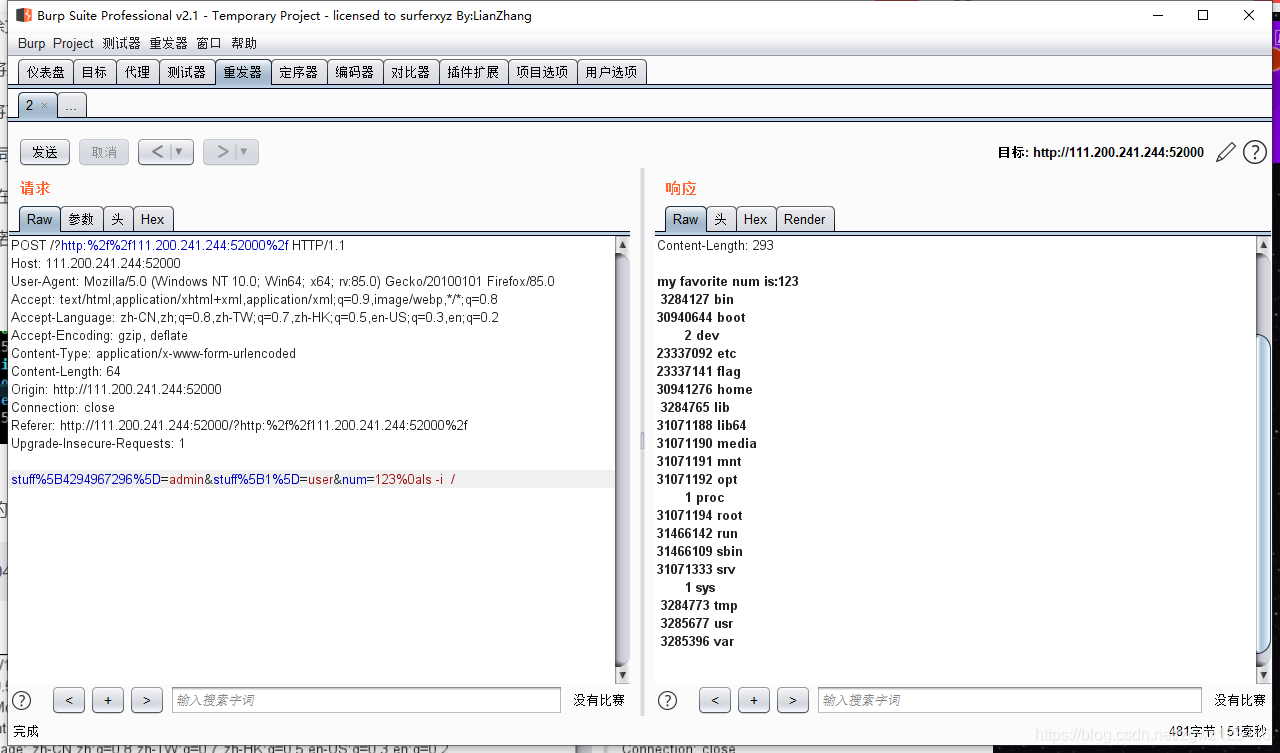
Task: Click response search next match button
Action: tap(792, 700)
